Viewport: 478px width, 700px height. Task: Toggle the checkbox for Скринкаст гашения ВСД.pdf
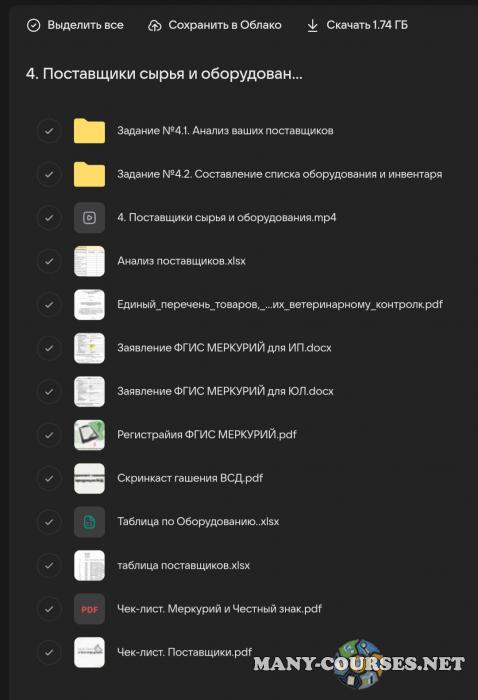tap(49, 478)
